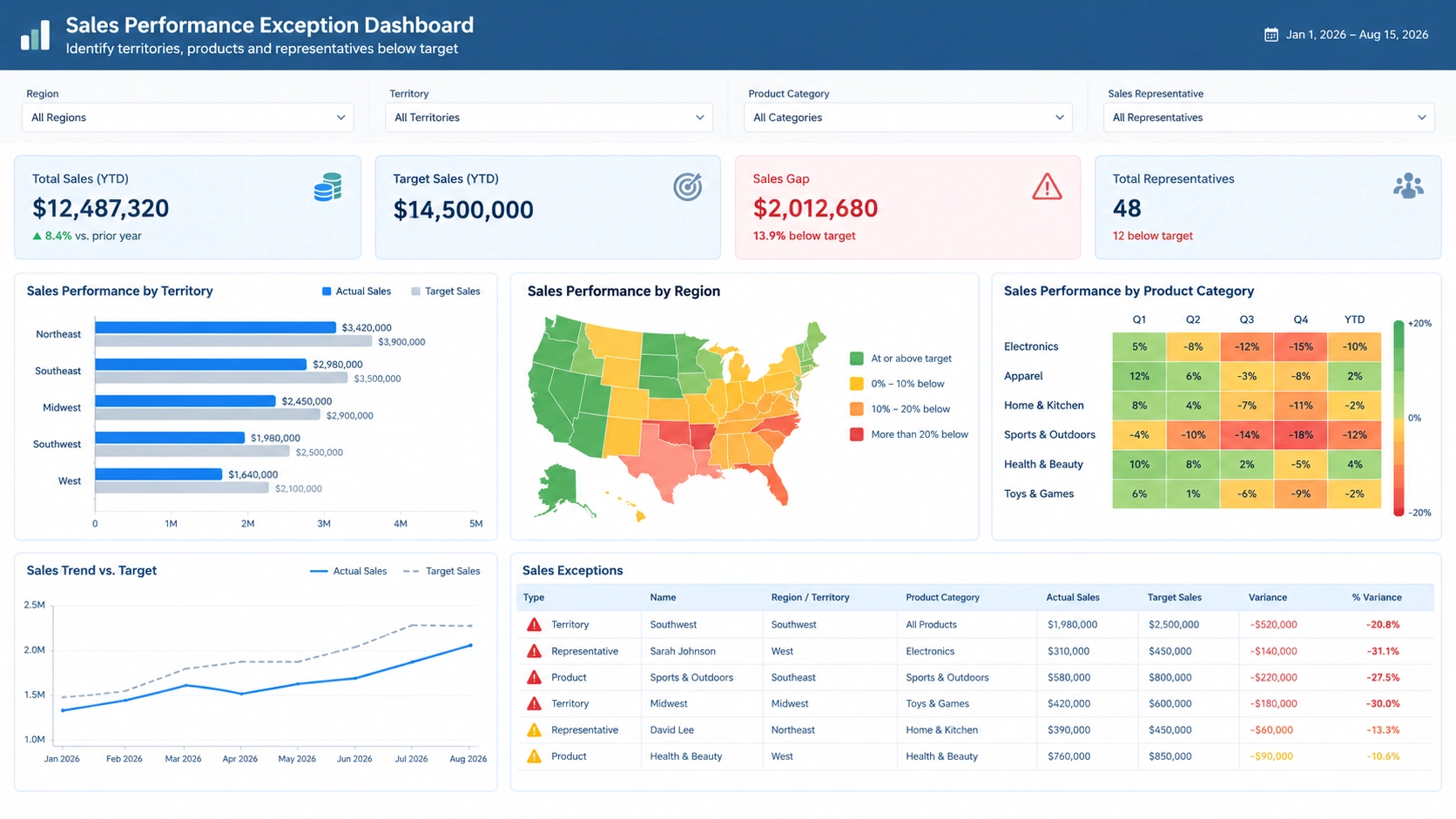
Task: Click the red alert icon in Sarah Johnson's row
Action: (x=535, y=651)
